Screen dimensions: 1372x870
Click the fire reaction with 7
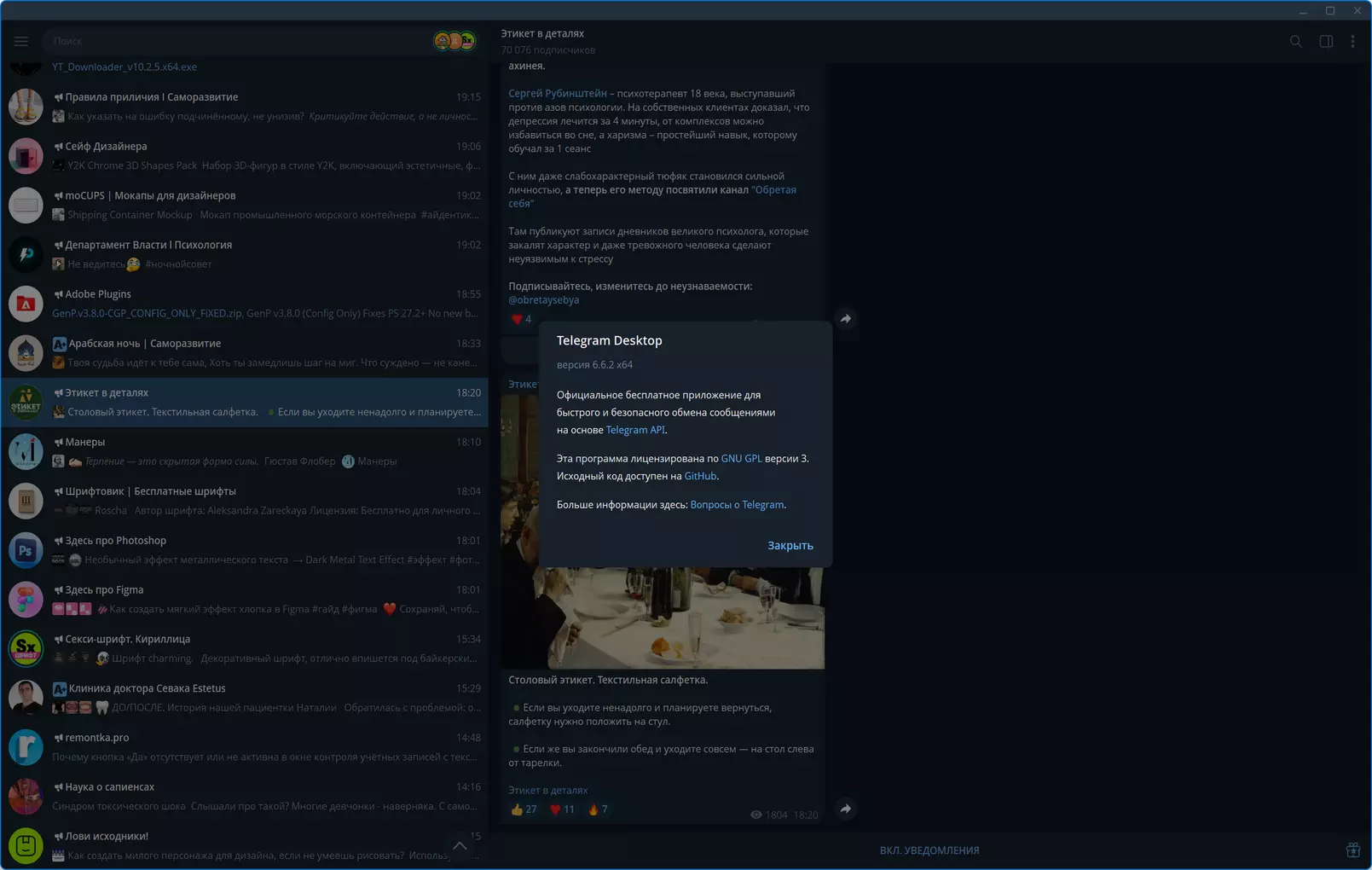[598, 809]
